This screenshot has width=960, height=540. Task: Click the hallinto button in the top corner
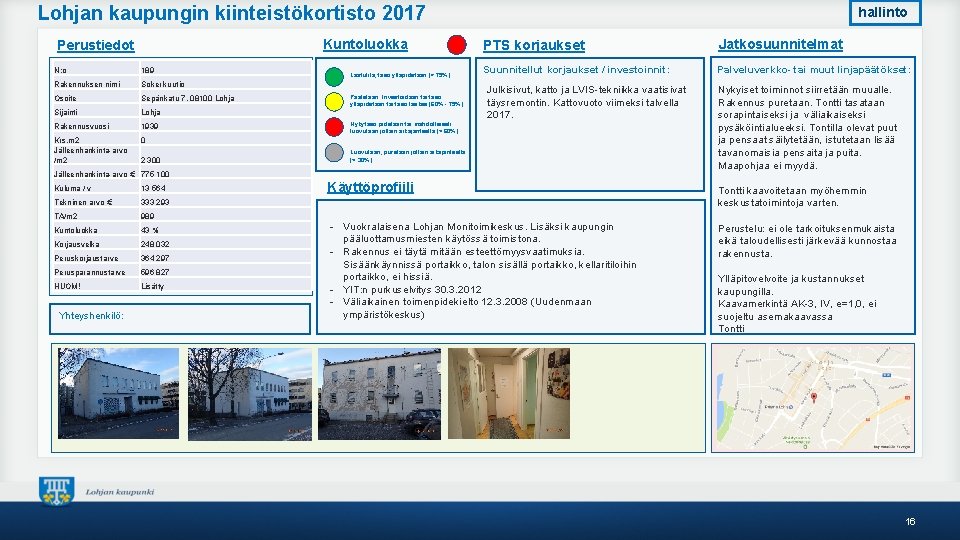coord(885,12)
